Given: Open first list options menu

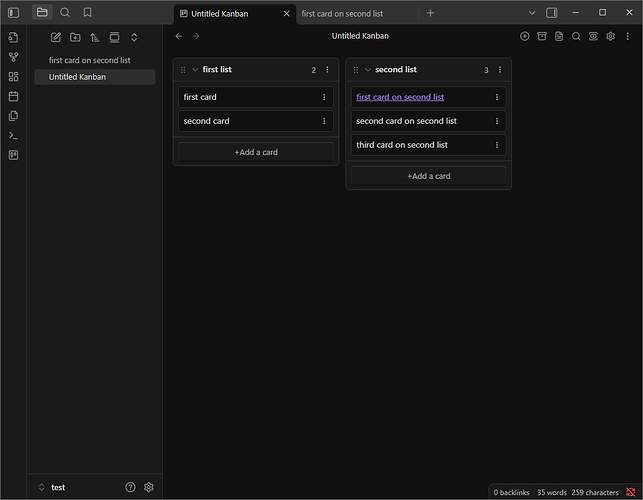Looking at the screenshot, I should (x=327, y=70).
